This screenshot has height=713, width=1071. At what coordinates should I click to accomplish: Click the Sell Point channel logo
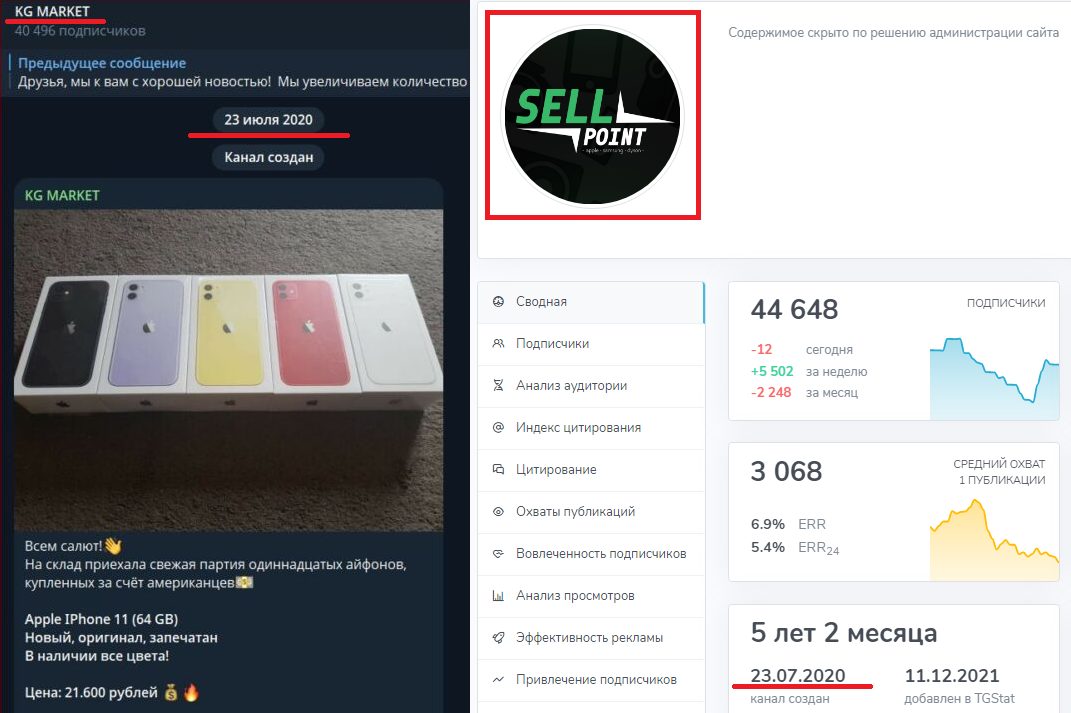(x=593, y=115)
